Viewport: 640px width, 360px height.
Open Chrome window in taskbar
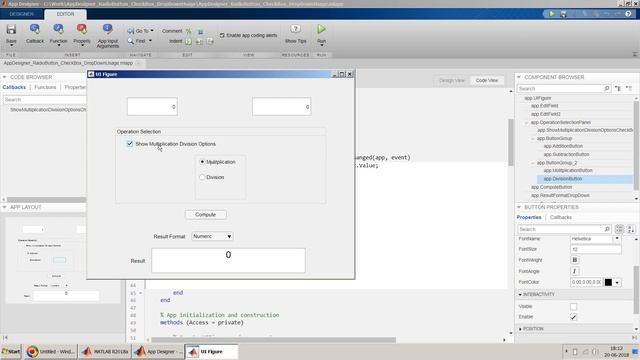51,351
